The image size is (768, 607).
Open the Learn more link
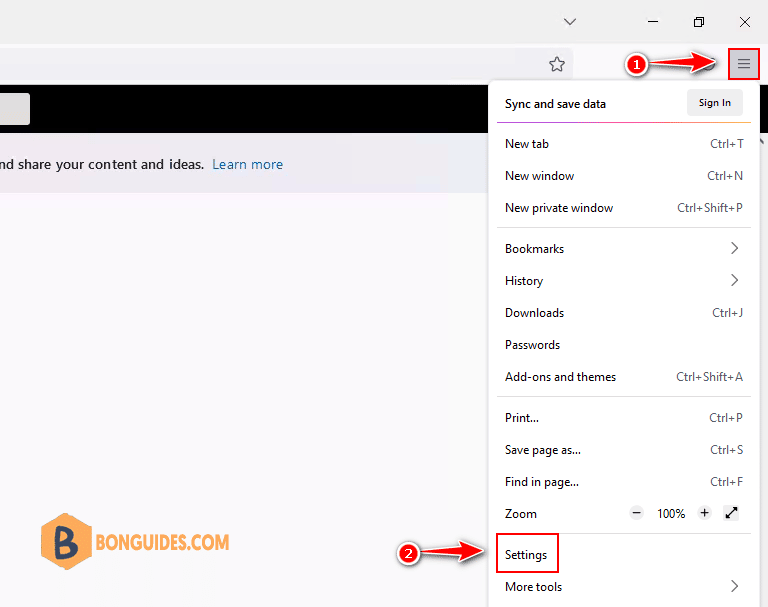pyautogui.click(x=247, y=164)
